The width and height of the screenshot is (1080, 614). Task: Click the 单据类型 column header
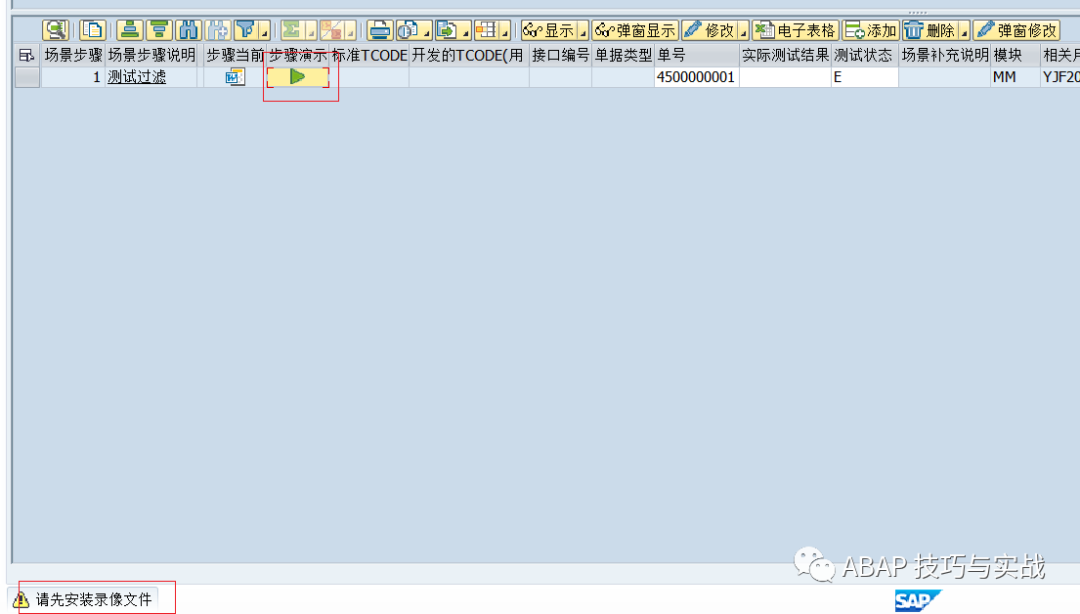(x=623, y=55)
